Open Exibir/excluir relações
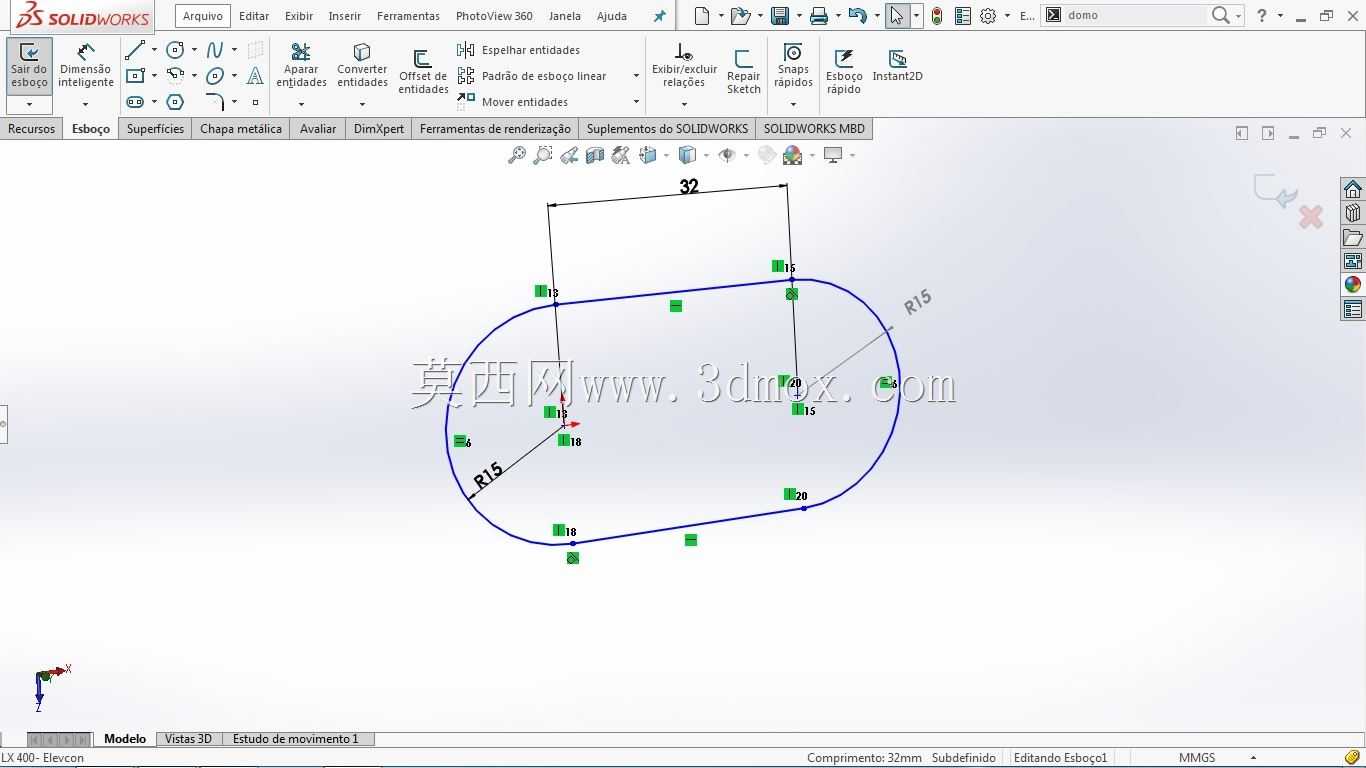Viewport: 1366px width, 768px height. coord(684,66)
